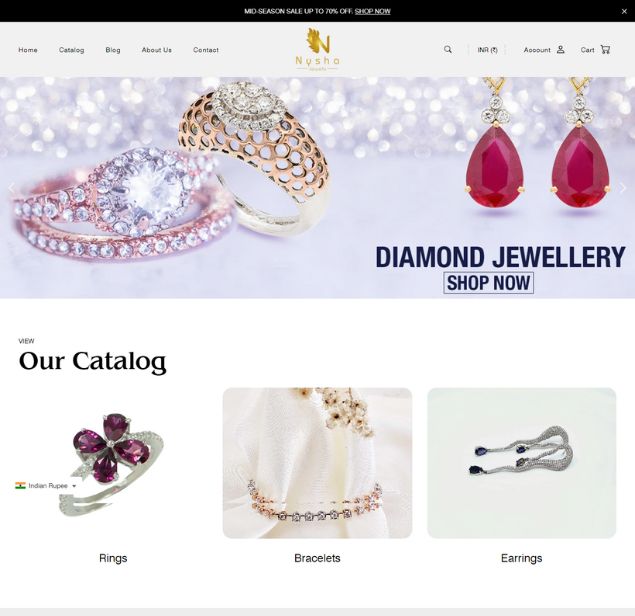Open the search magnifier icon
This screenshot has width=635, height=616.
tap(447, 49)
